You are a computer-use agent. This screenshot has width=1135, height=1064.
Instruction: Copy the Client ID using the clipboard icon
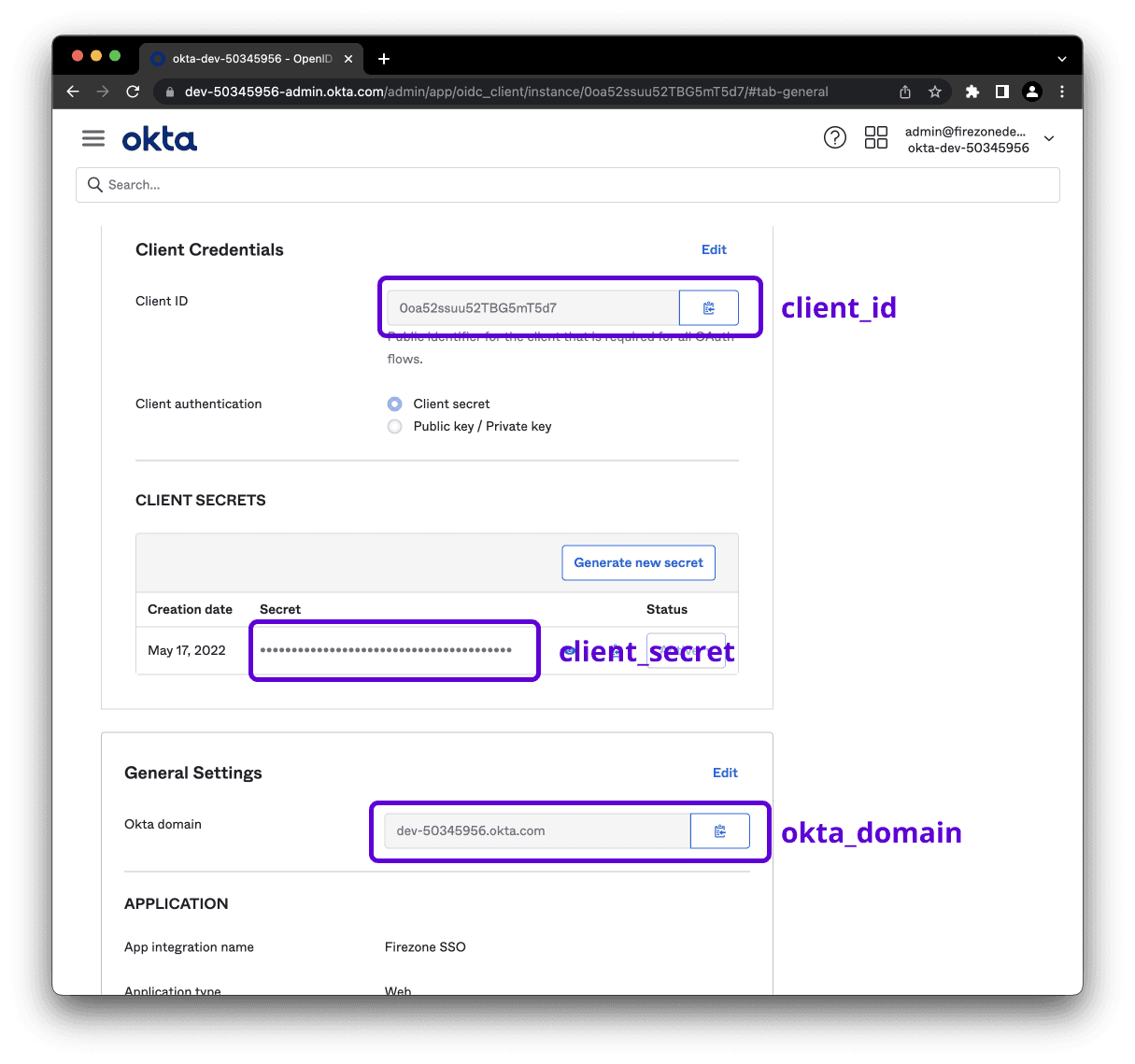pyautogui.click(x=708, y=307)
